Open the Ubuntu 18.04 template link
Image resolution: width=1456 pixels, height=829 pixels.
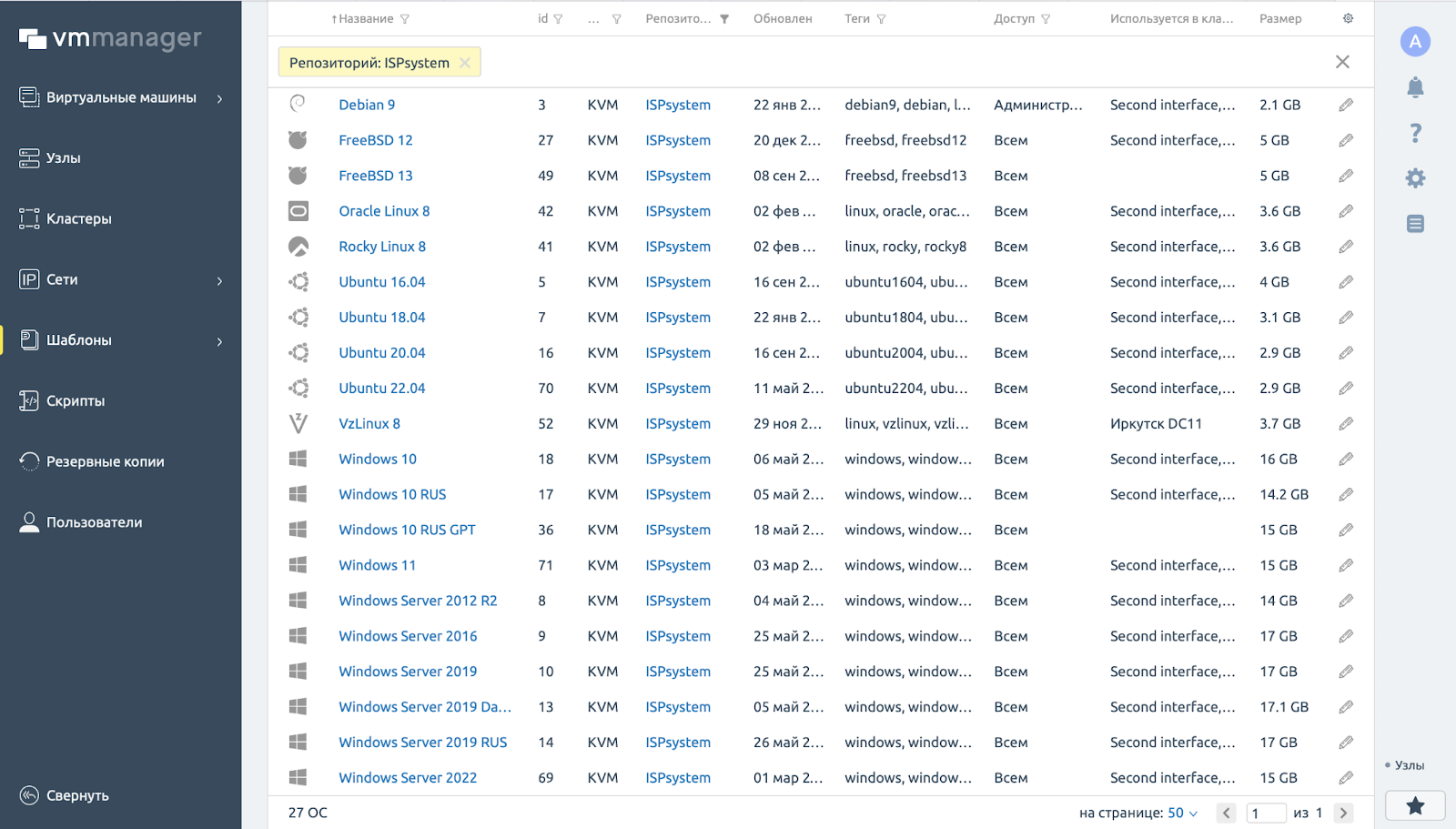click(x=382, y=318)
